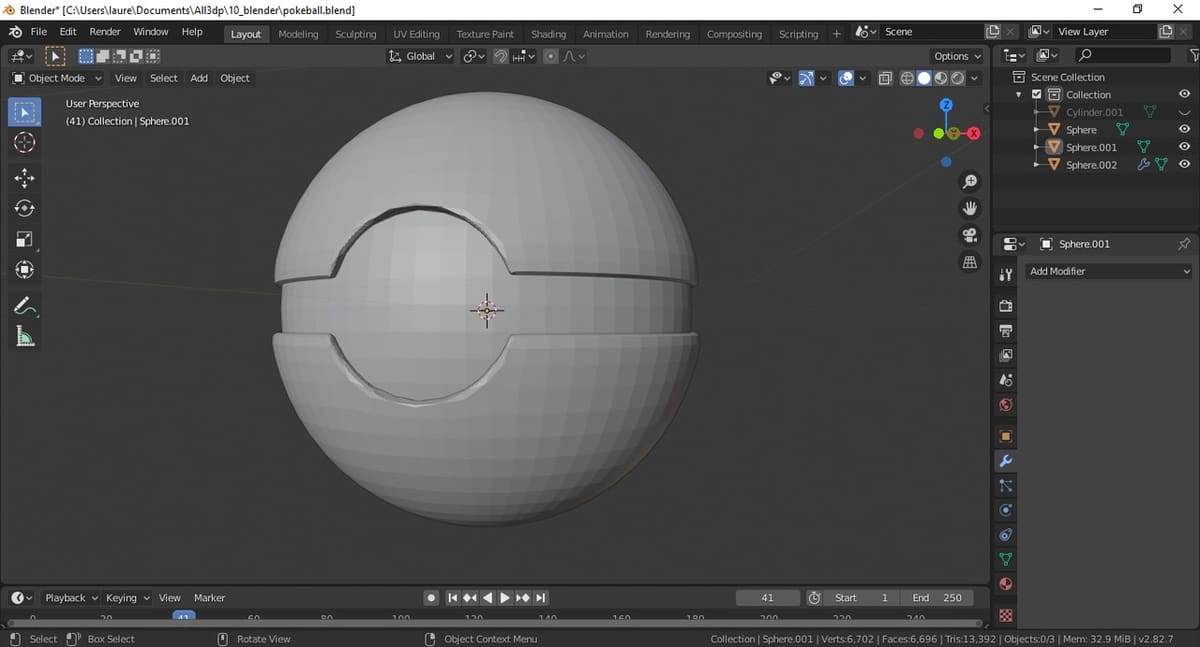1200x647 pixels.
Task: Toggle visibility of Sphere.001 in outliner
Action: coord(1184,147)
